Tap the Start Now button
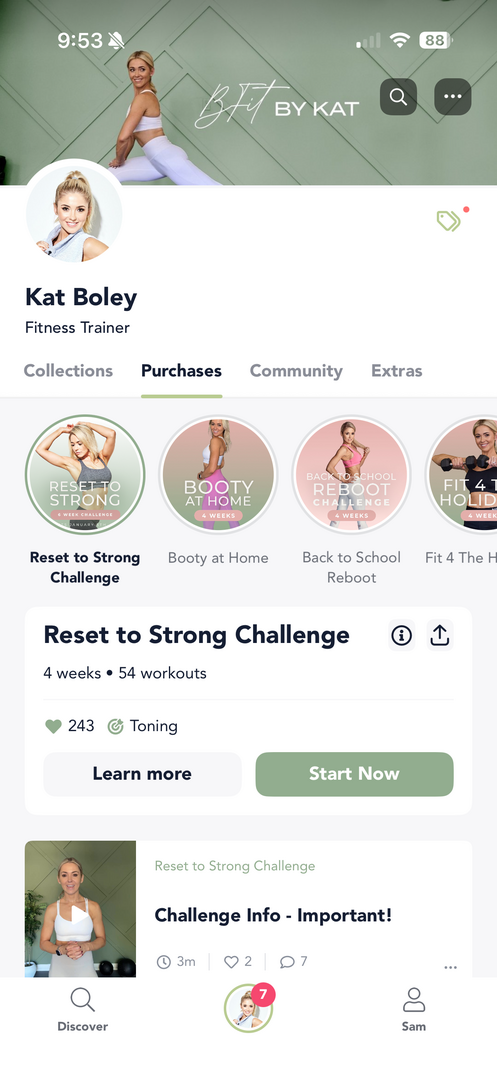Screen dimensions: 497x1080 point(355,773)
